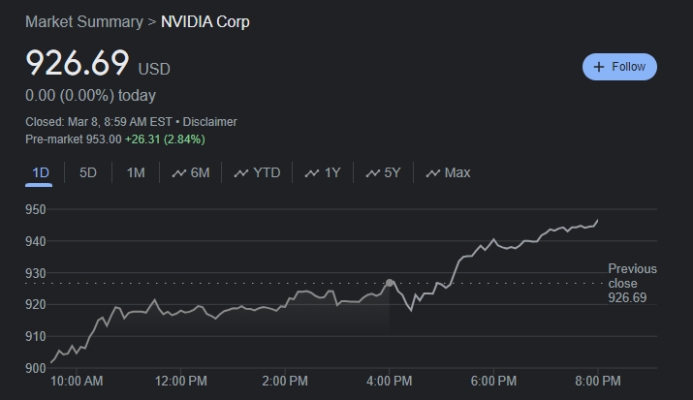Click the trend icon beside 5Y

[373, 173]
